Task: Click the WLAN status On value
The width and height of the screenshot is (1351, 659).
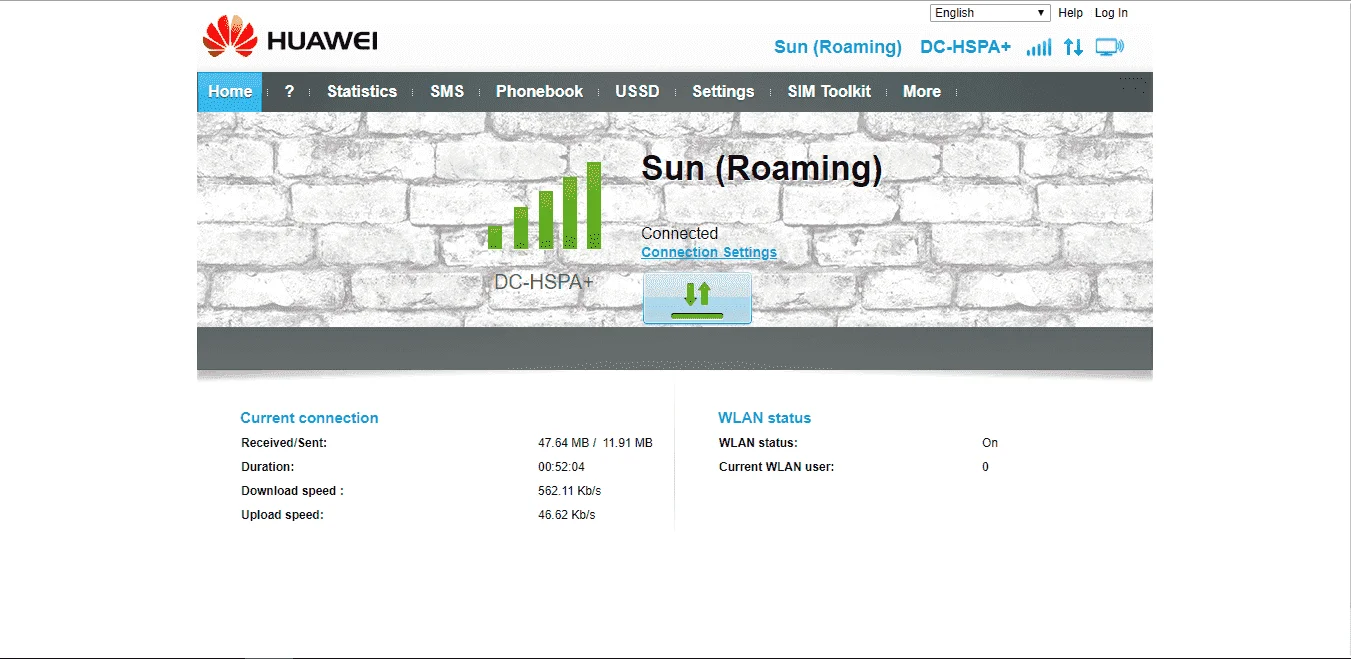Action: [x=990, y=443]
